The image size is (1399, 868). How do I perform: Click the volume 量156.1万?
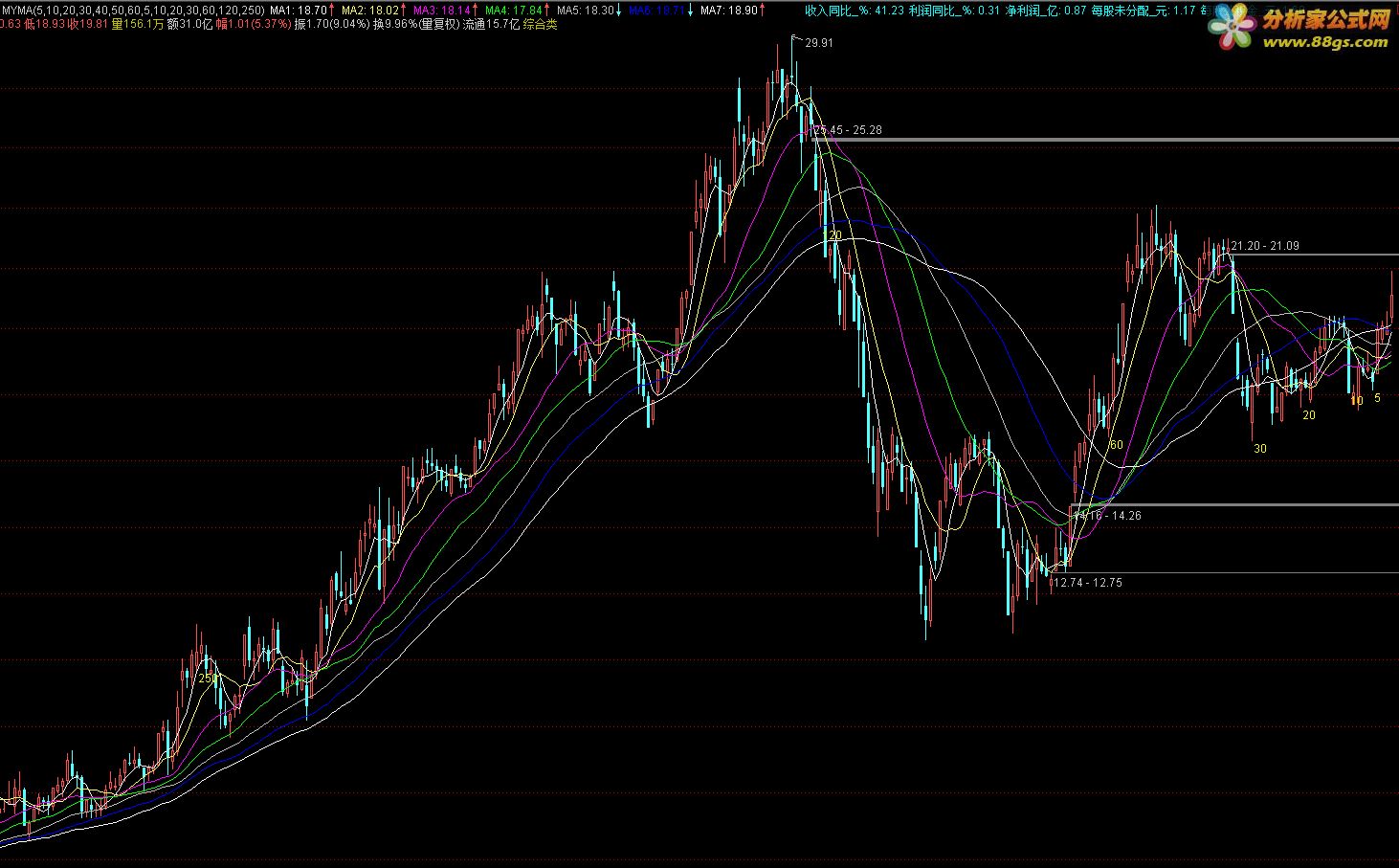click(x=137, y=25)
